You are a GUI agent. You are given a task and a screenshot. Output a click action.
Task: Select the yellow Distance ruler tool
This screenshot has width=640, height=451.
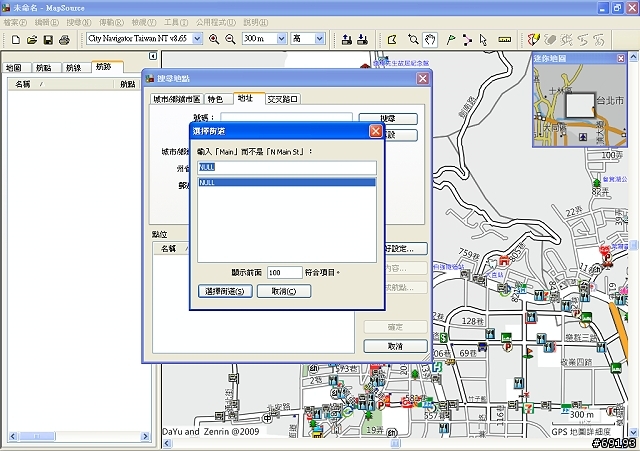pyautogui.click(x=504, y=40)
